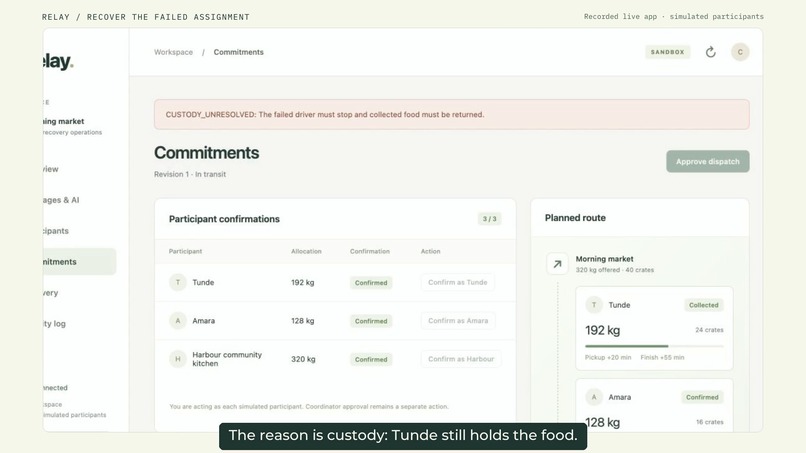The width and height of the screenshot is (806, 453).
Task: Click 24 crates on Tunde card
Action: pos(709,330)
